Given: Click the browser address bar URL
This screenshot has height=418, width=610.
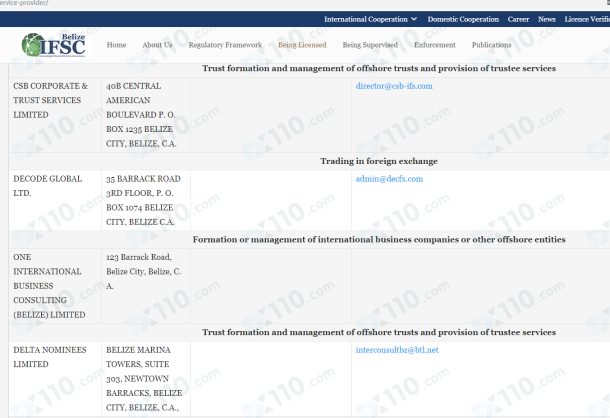Looking at the screenshot, I should point(24,3).
